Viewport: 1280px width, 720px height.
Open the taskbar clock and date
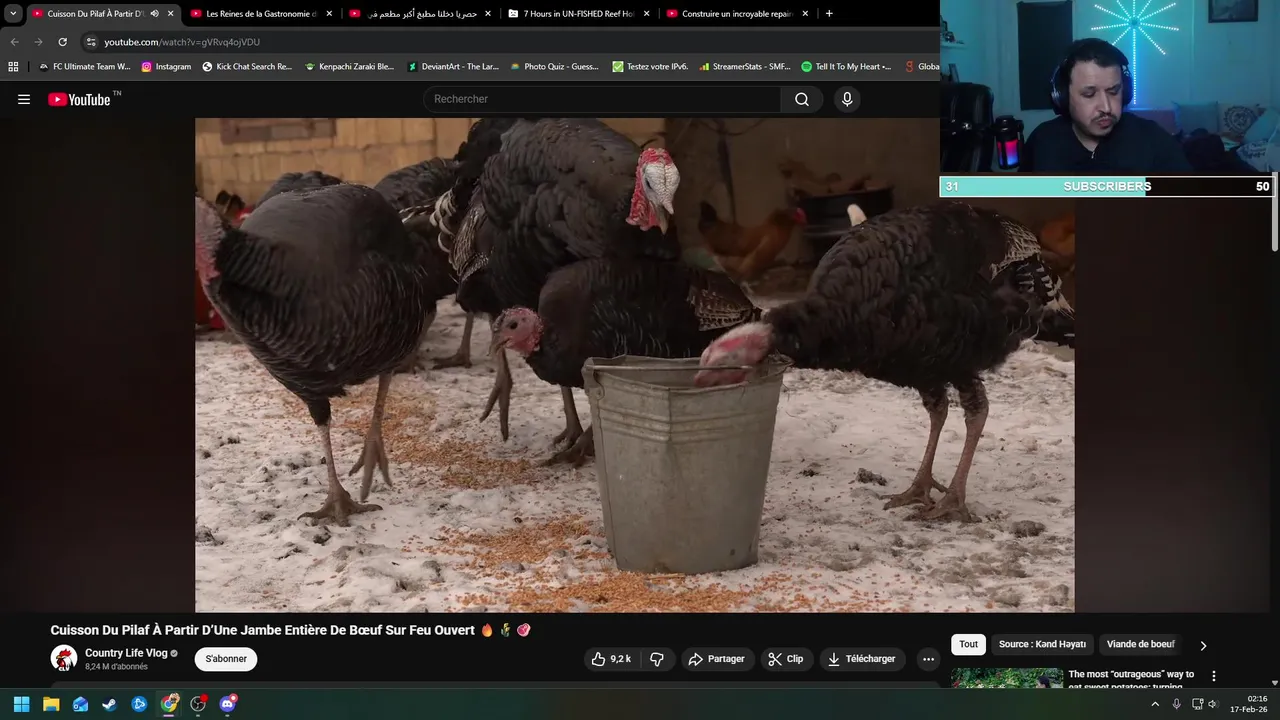1249,704
